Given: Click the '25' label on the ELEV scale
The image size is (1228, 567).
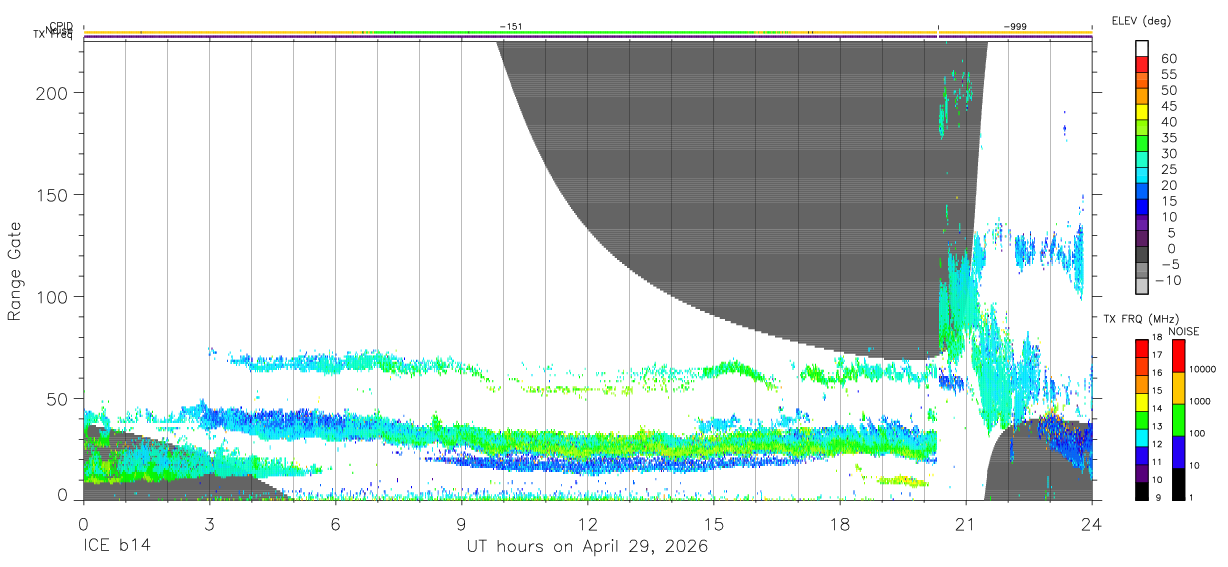Looking at the screenshot, I should (1169, 170).
